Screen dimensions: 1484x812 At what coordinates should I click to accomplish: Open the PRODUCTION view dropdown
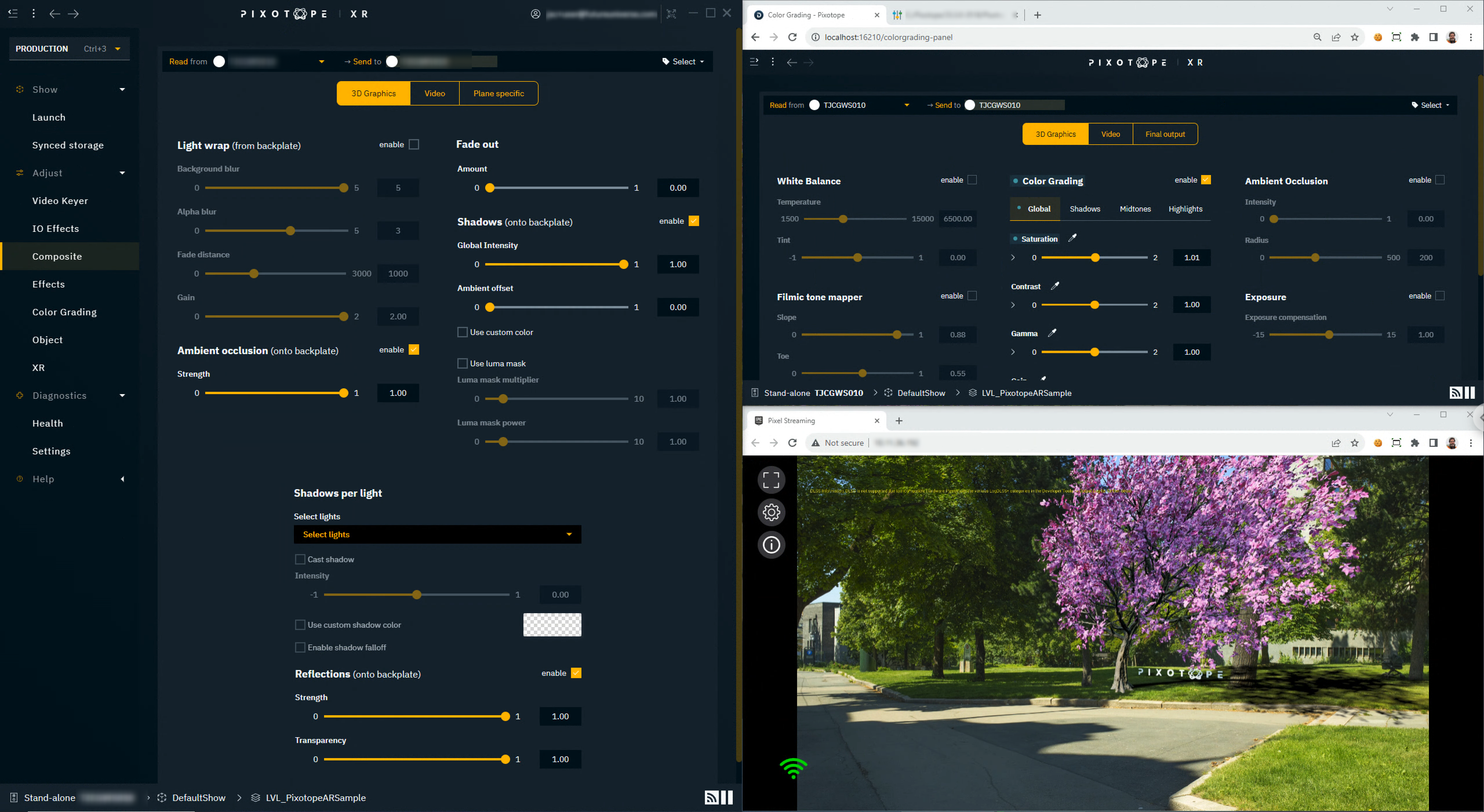[117, 49]
